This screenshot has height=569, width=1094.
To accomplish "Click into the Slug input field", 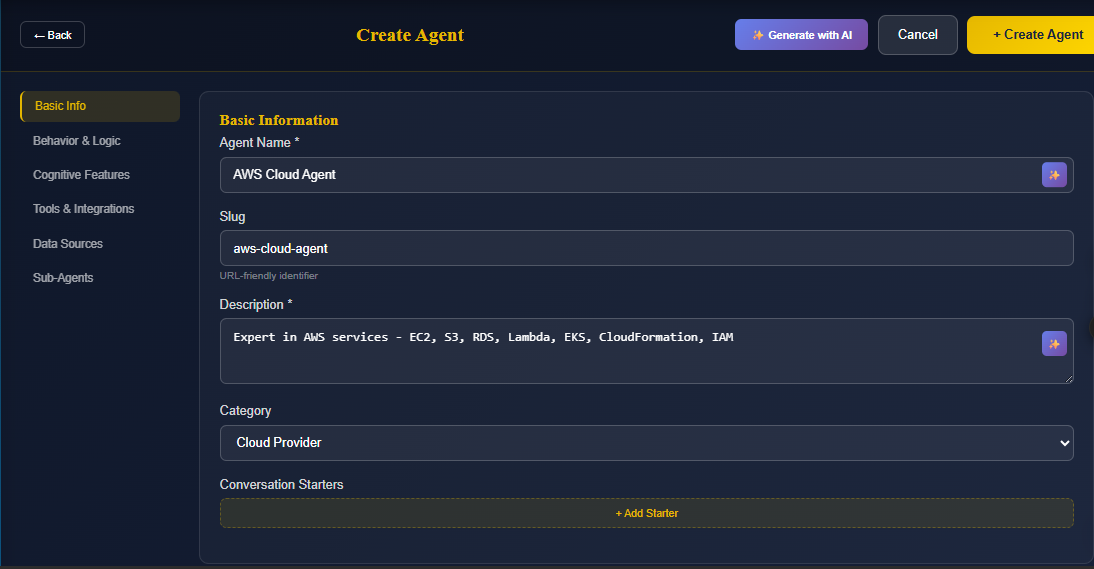I will coord(647,248).
